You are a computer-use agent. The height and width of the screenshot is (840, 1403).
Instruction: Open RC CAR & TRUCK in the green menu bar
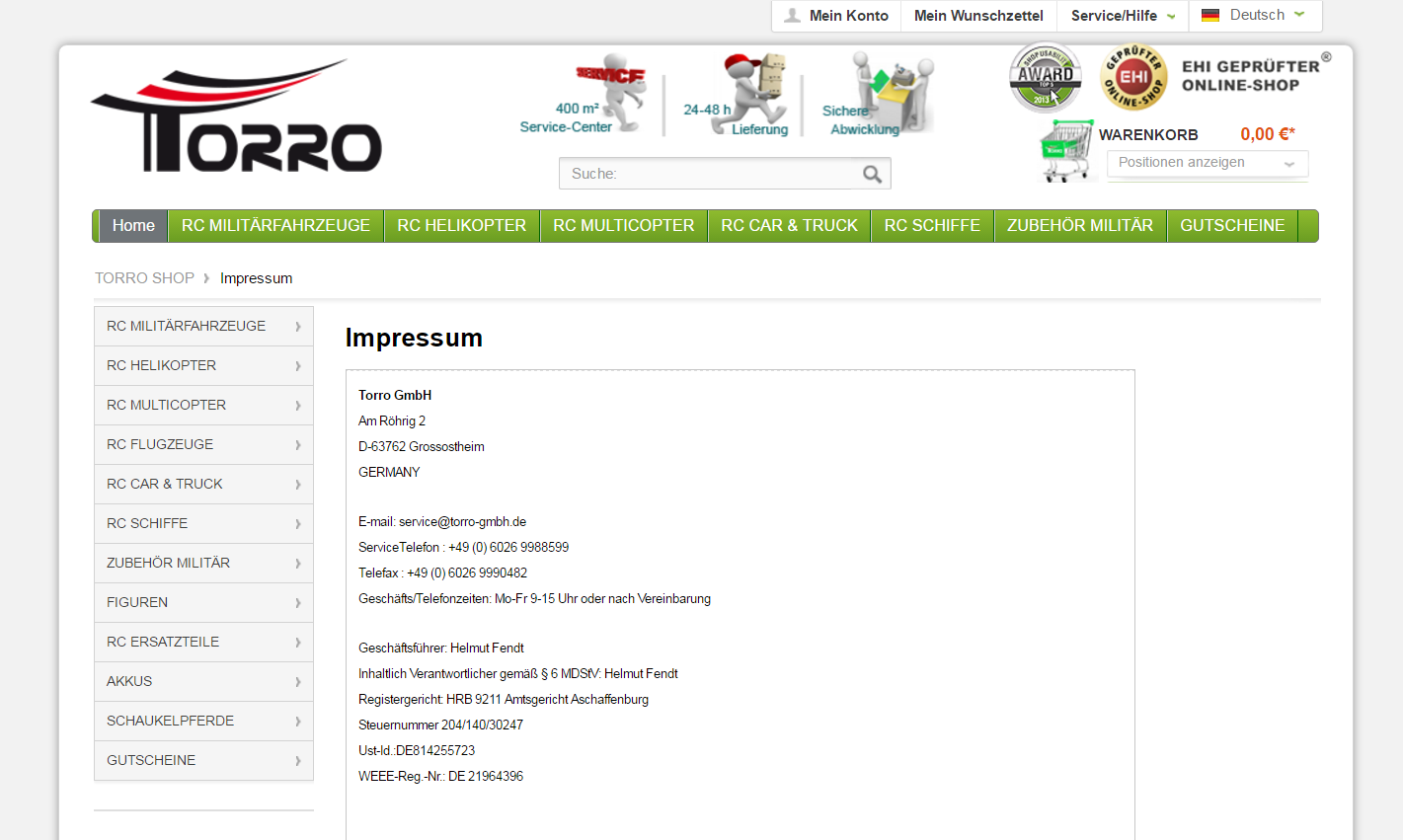click(x=790, y=226)
